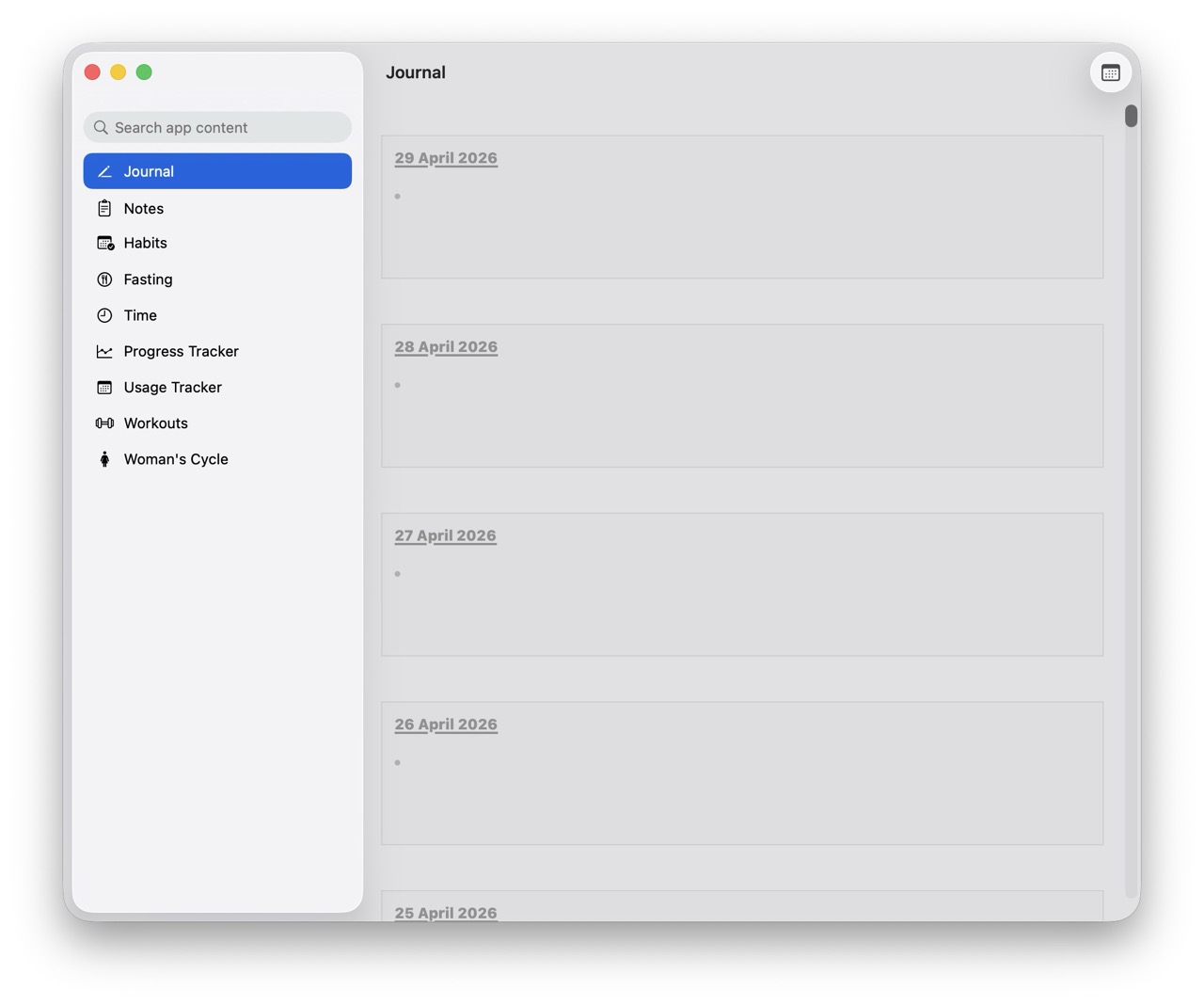Open the 26 April 2026 entry heading
Viewport: 1204px width, 1005px height.
coord(445,725)
